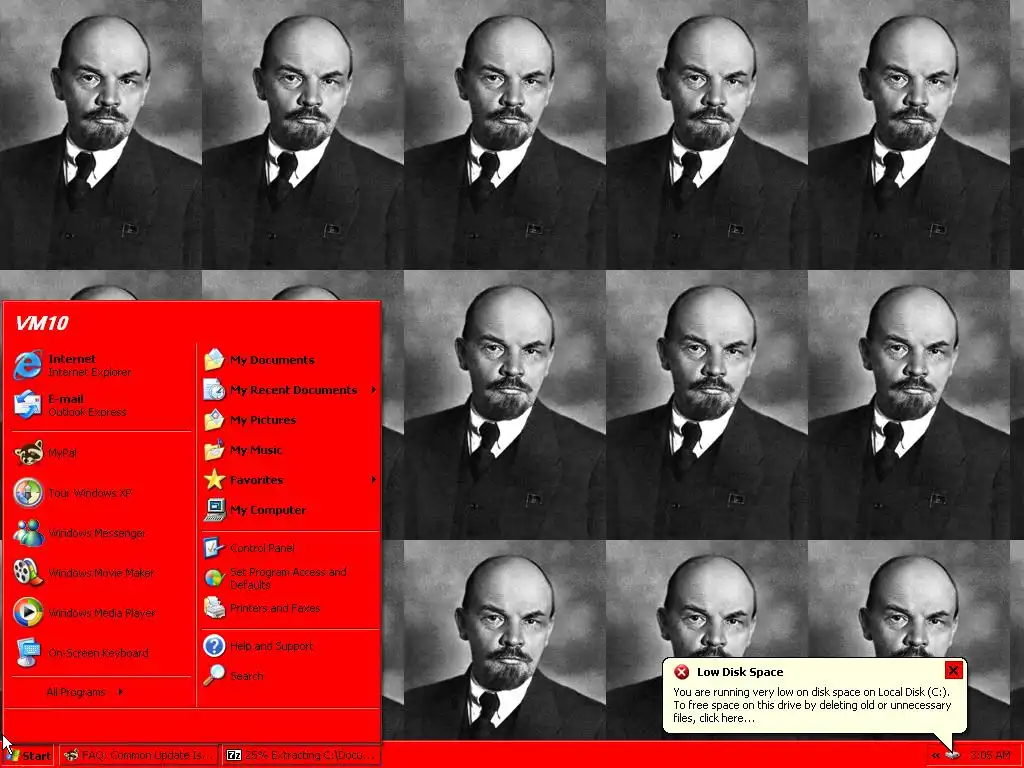
Task: Click the Low Disk Space balloon message text
Action: pos(812,705)
